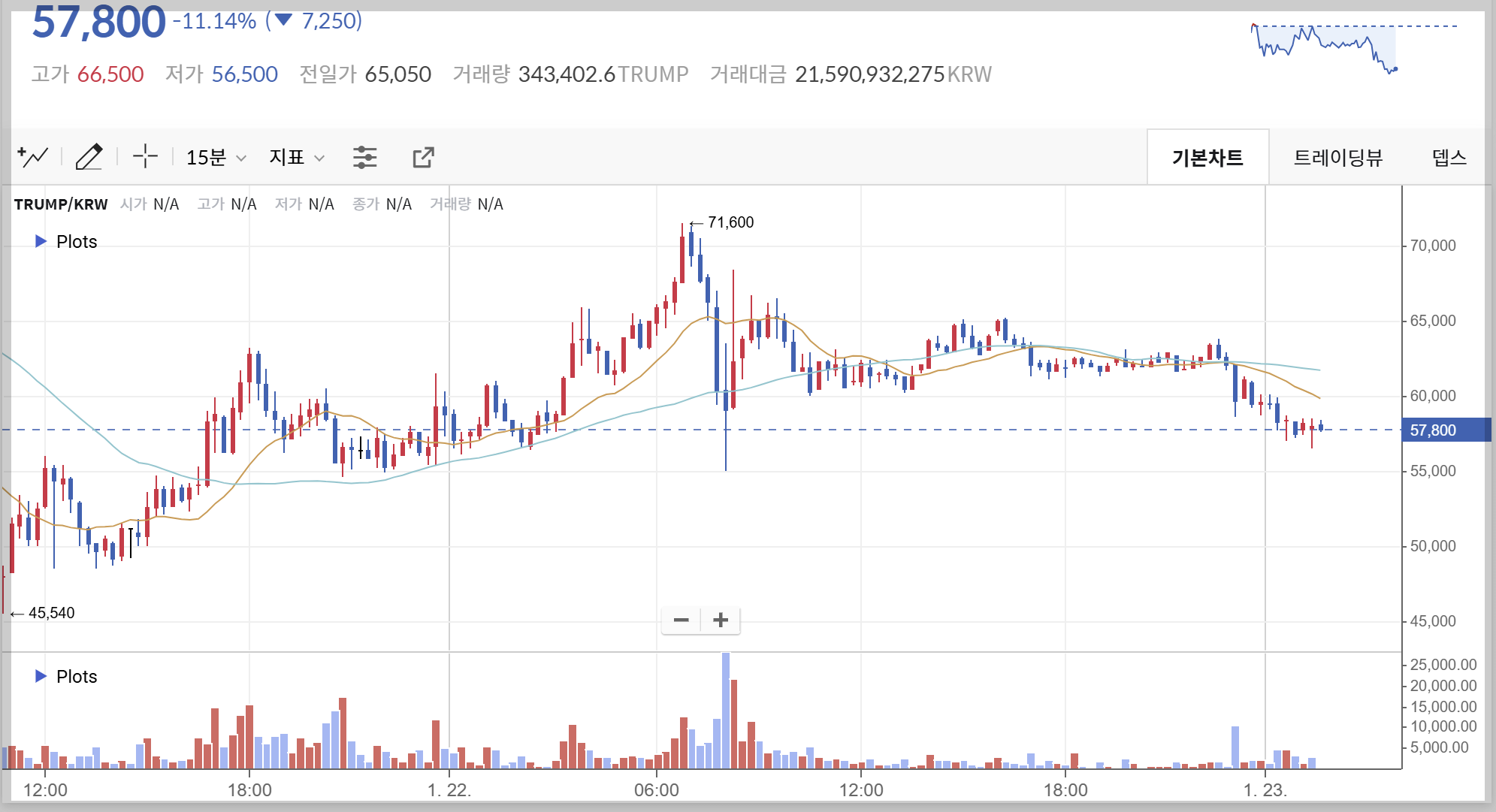Zoom out chart with minus button
Screen dimensions: 1496x812
(x=682, y=620)
